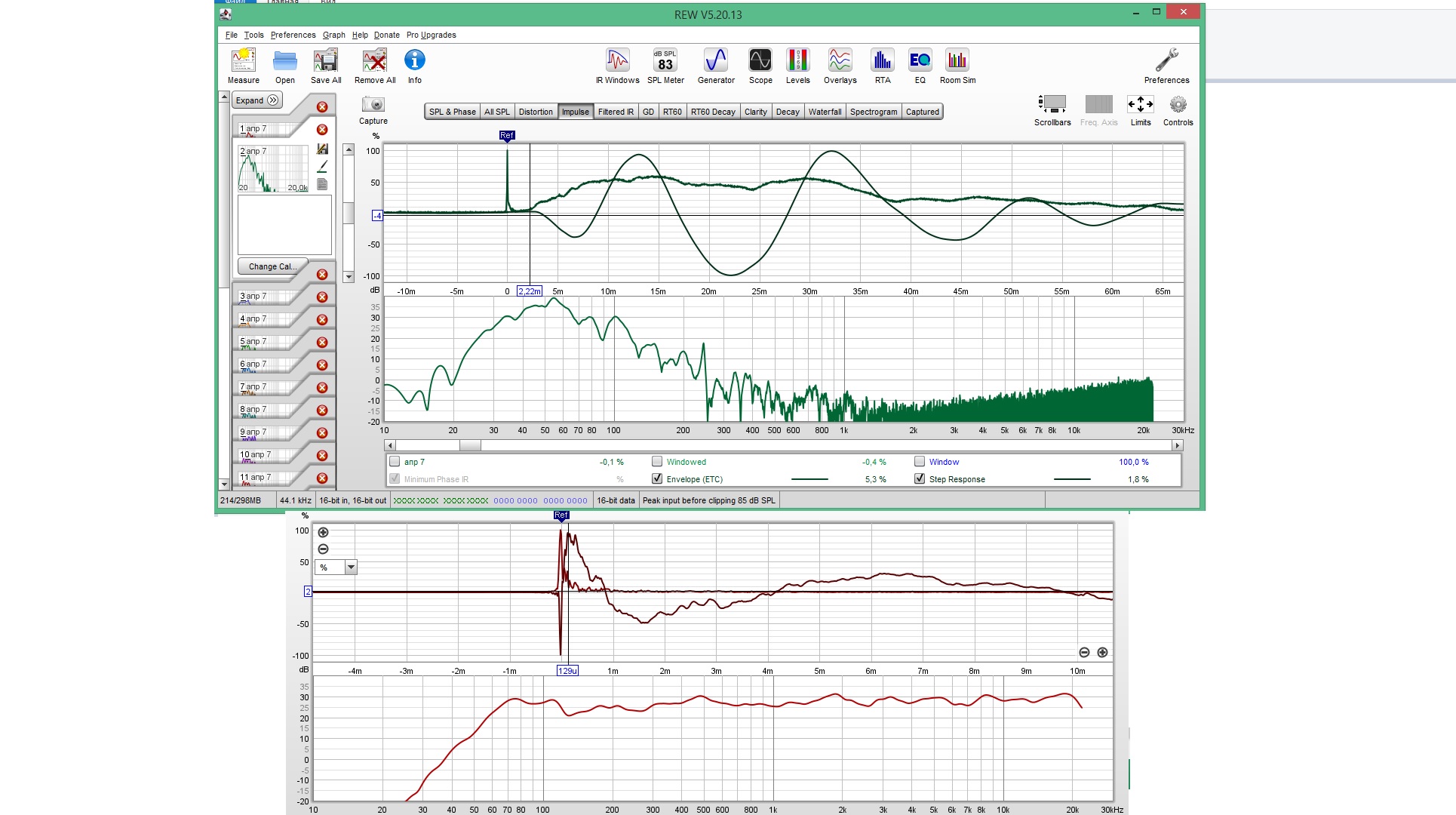Open the IR Windows tool
This screenshot has width=1456, height=815.
[617, 61]
